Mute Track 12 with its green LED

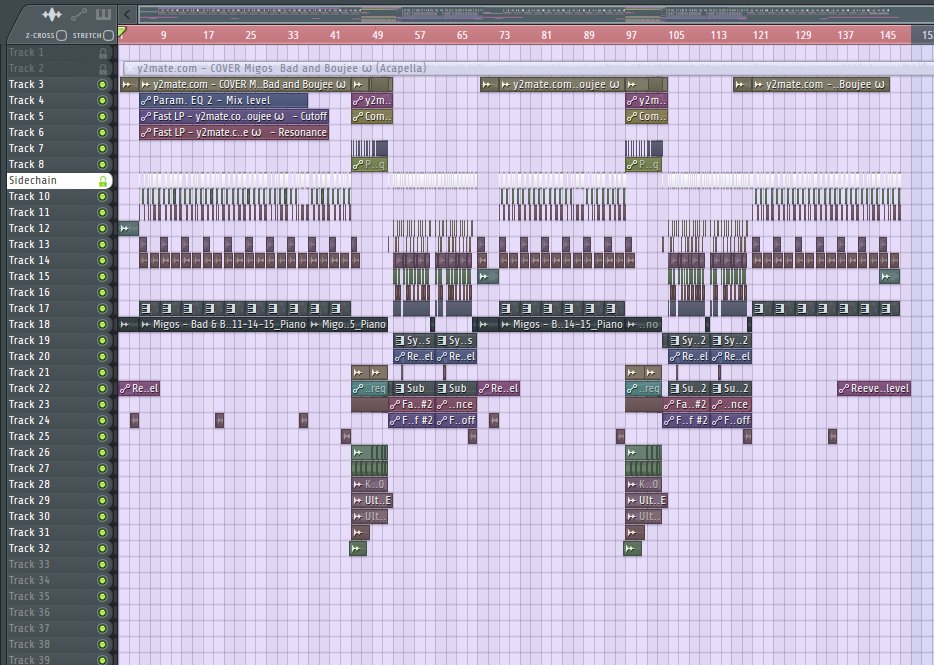102,228
